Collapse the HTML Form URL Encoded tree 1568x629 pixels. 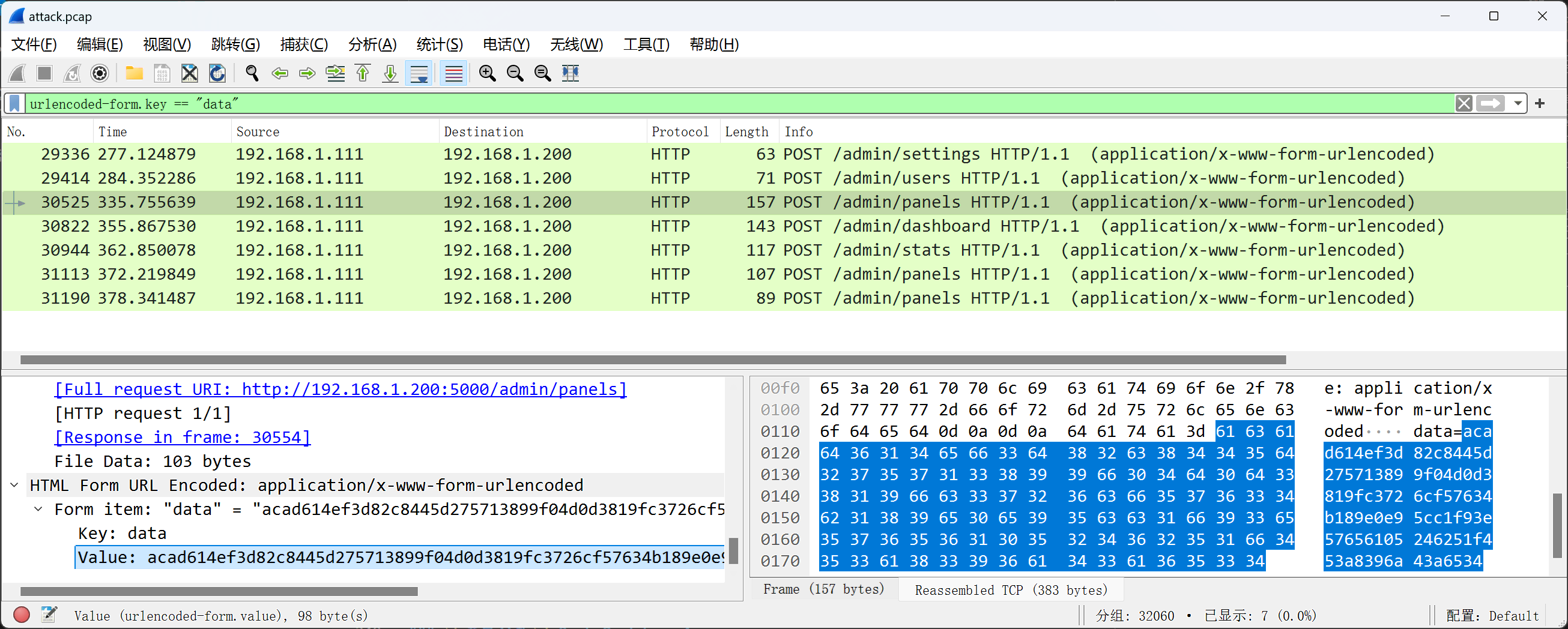14,485
